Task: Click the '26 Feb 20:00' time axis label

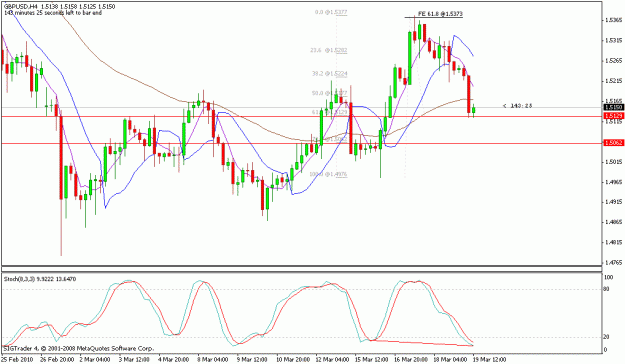Action: click(x=57, y=360)
